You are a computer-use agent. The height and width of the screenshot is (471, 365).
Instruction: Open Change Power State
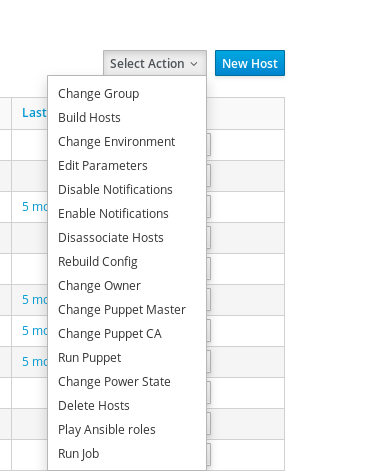tap(127, 382)
